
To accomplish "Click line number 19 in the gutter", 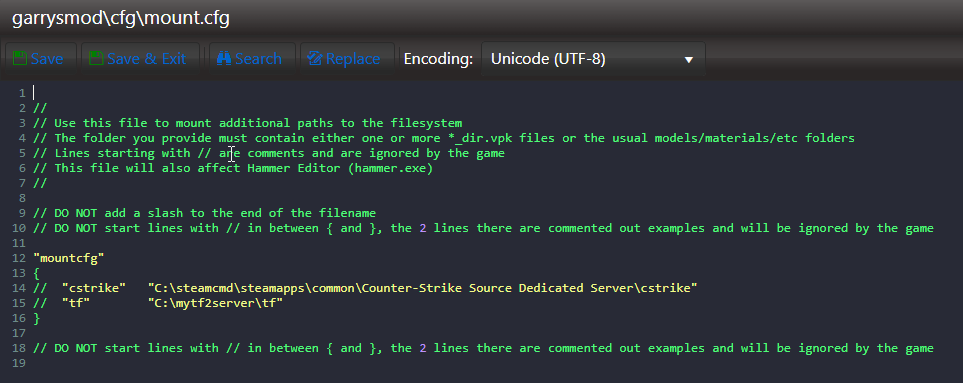I will [x=18, y=363].
